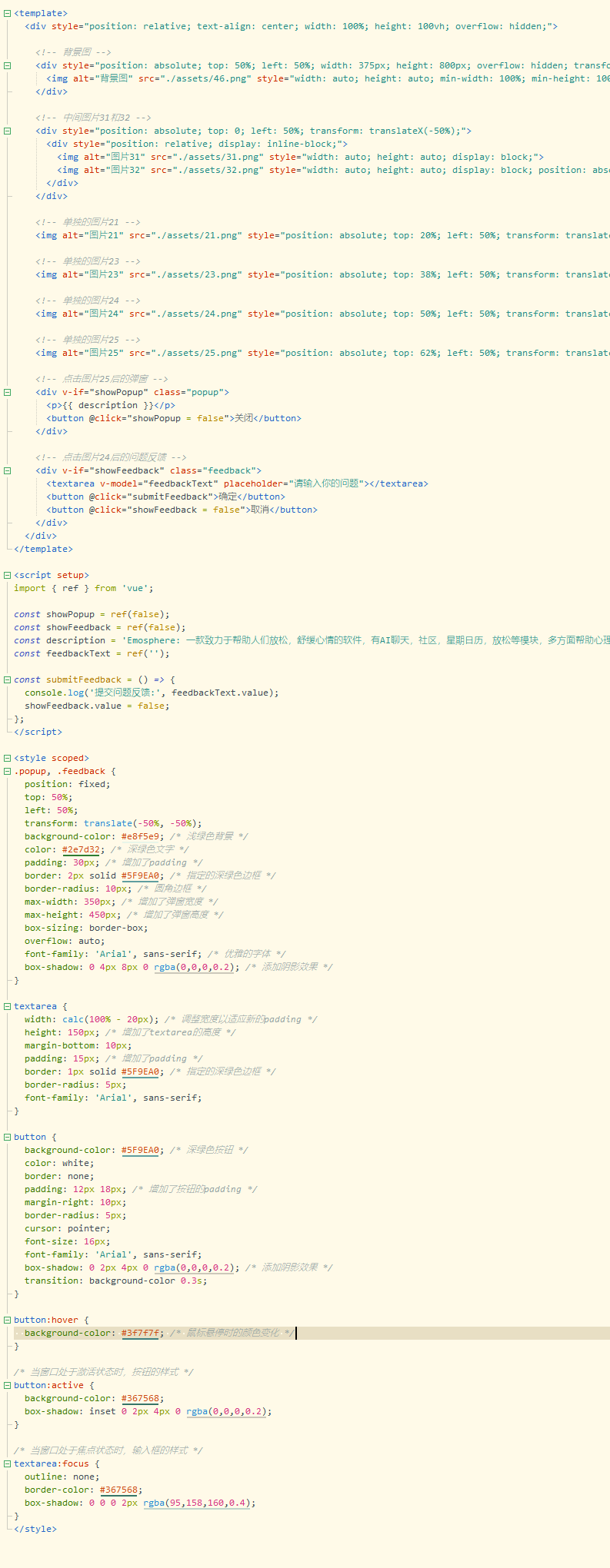Screen dimensions: 610x1568
Task: Click the const showFeedback = ref(false) line
Action: (99, 627)
